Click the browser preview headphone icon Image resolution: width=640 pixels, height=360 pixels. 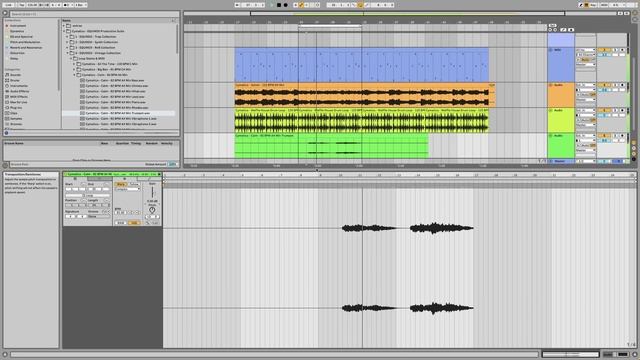pyautogui.click(x=6, y=133)
